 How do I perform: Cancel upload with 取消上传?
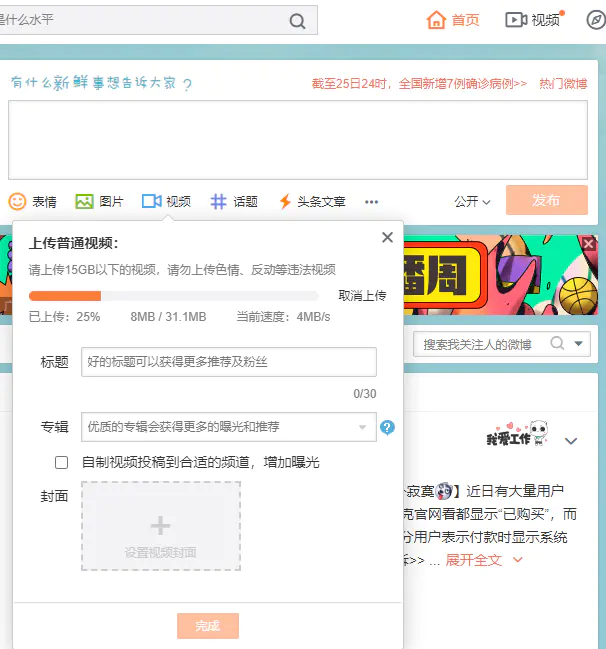[x=362, y=296]
